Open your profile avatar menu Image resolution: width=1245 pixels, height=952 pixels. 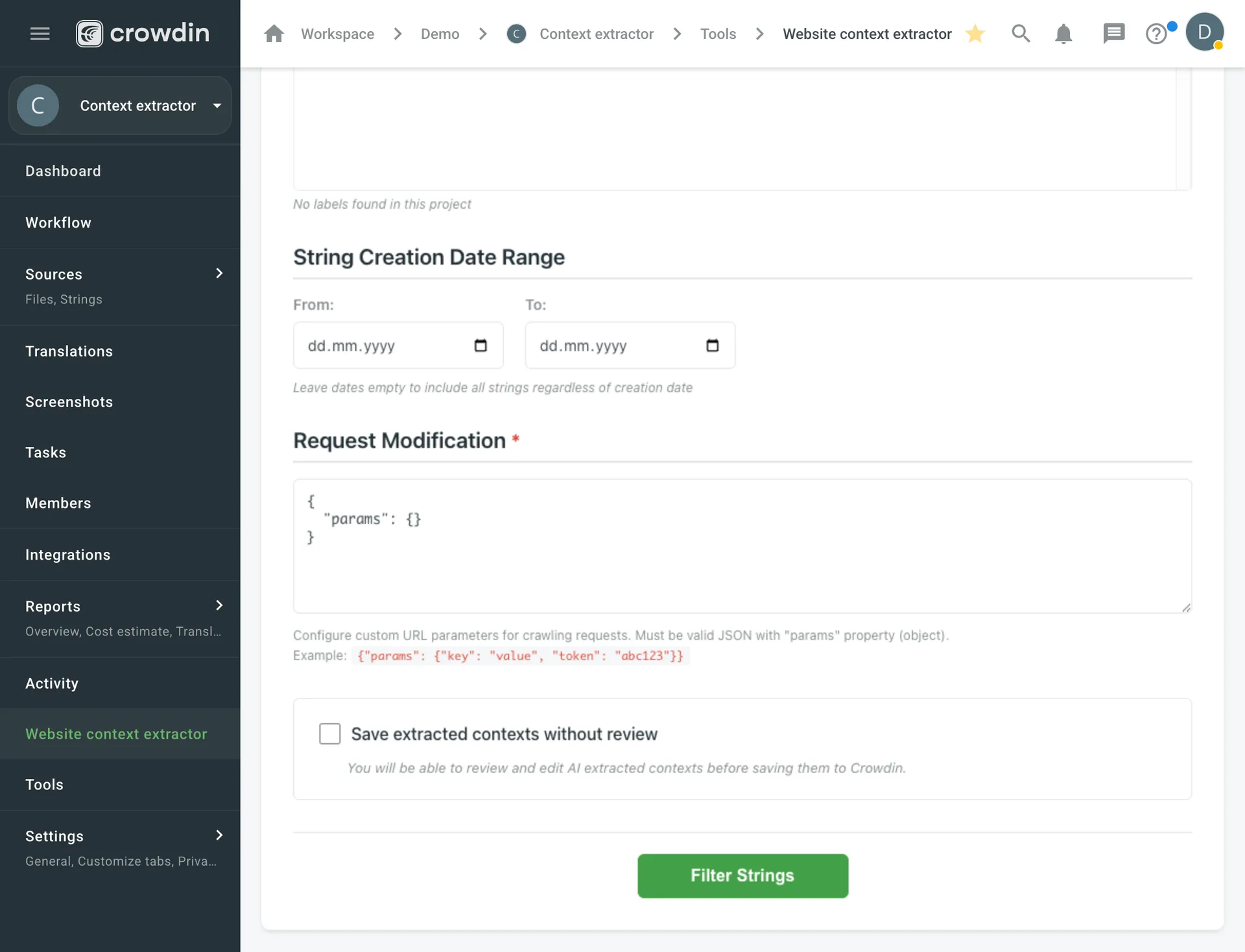pos(1206,32)
